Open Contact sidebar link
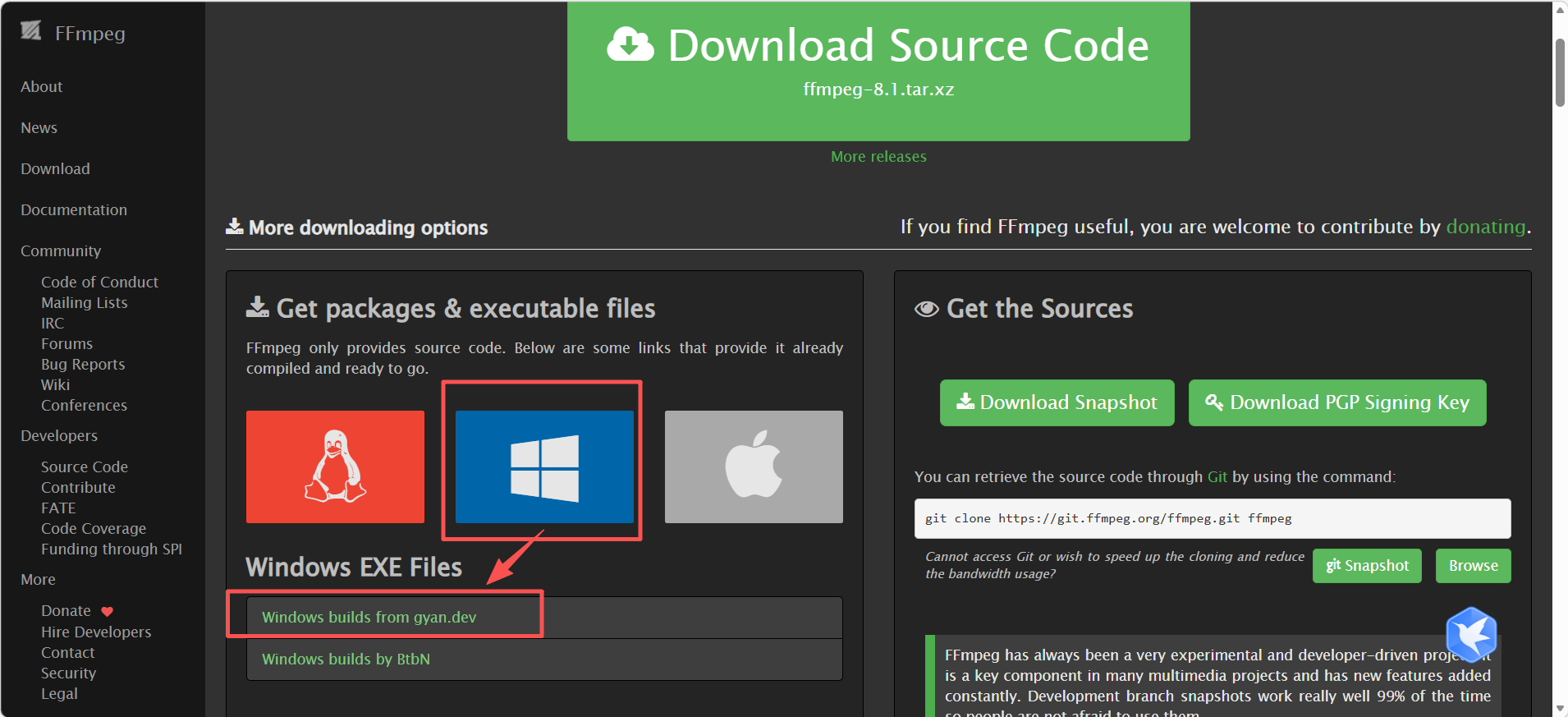 tap(68, 653)
